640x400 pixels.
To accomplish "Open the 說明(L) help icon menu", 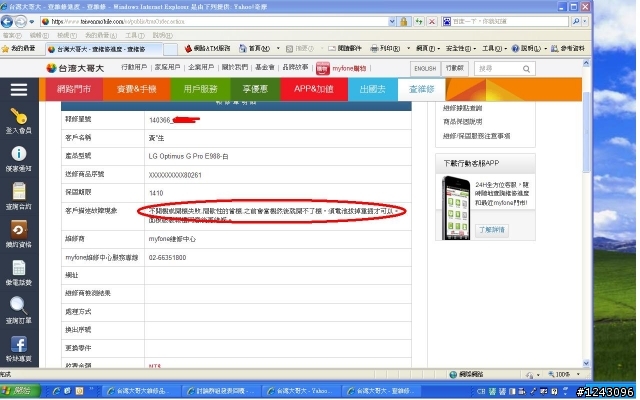I will pyautogui.click(x=529, y=48).
